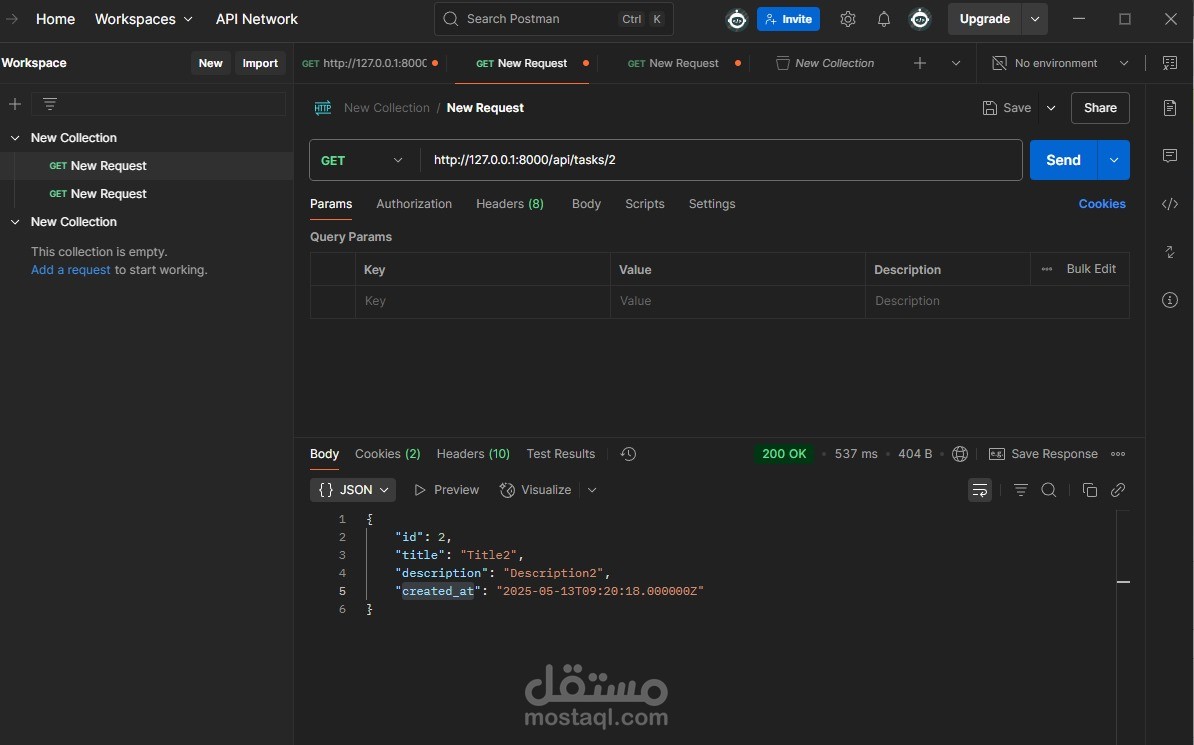Screen dimensions: 1194x745
Task: Open the Test Results tab
Action: click(x=560, y=454)
